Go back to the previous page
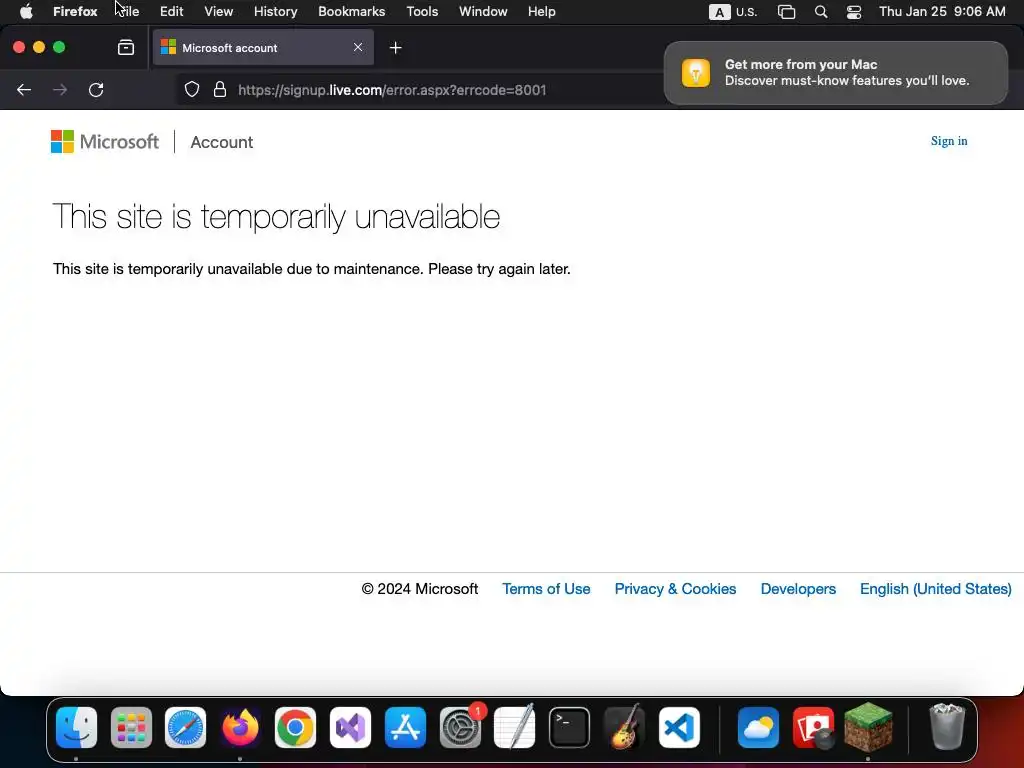Image resolution: width=1024 pixels, height=768 pixels. (24, 89)
